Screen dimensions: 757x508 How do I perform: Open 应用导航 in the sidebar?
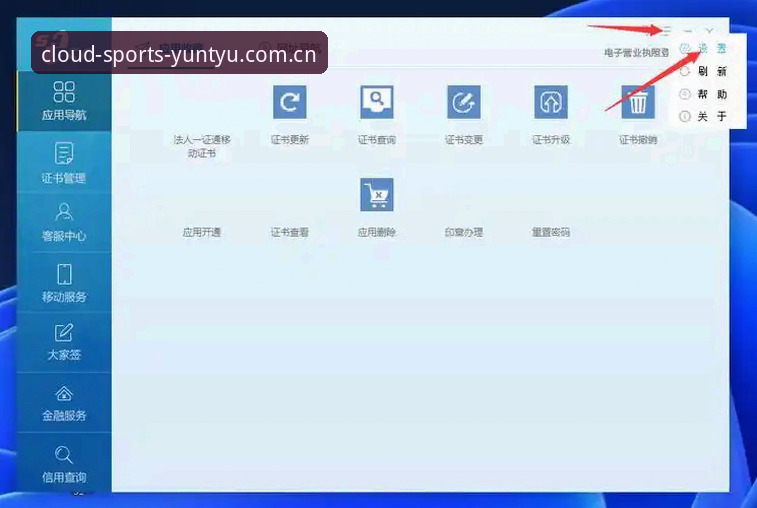pyautogui.click(x=64, y=100)
